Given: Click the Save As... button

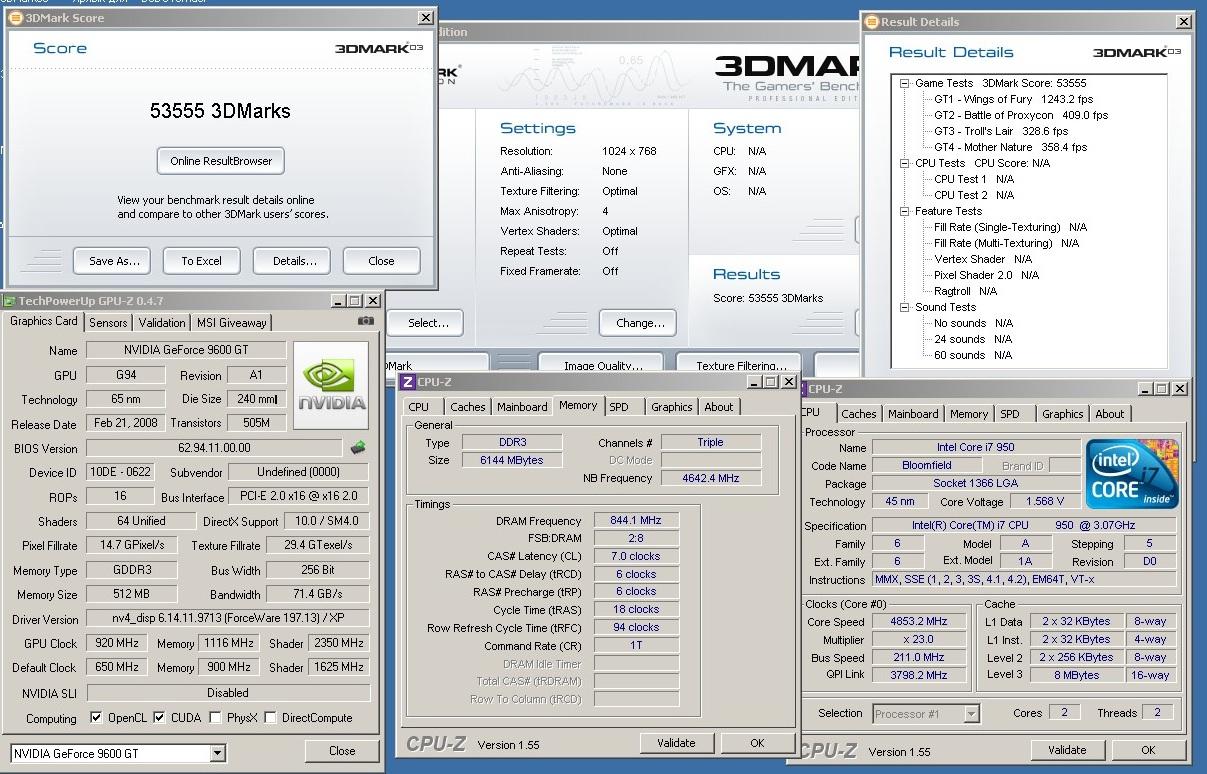Looking at the screenshot, I should [114, 261].
